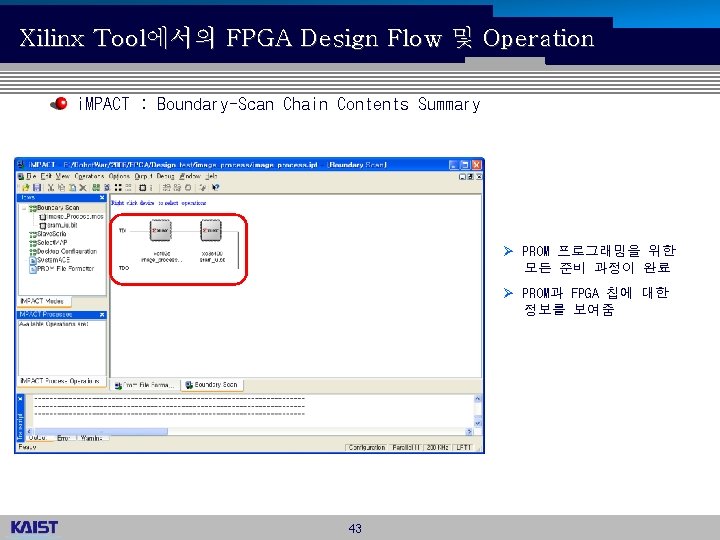
Task: Click the Parallel III status bar entry
Action: [x=406, y=447]
